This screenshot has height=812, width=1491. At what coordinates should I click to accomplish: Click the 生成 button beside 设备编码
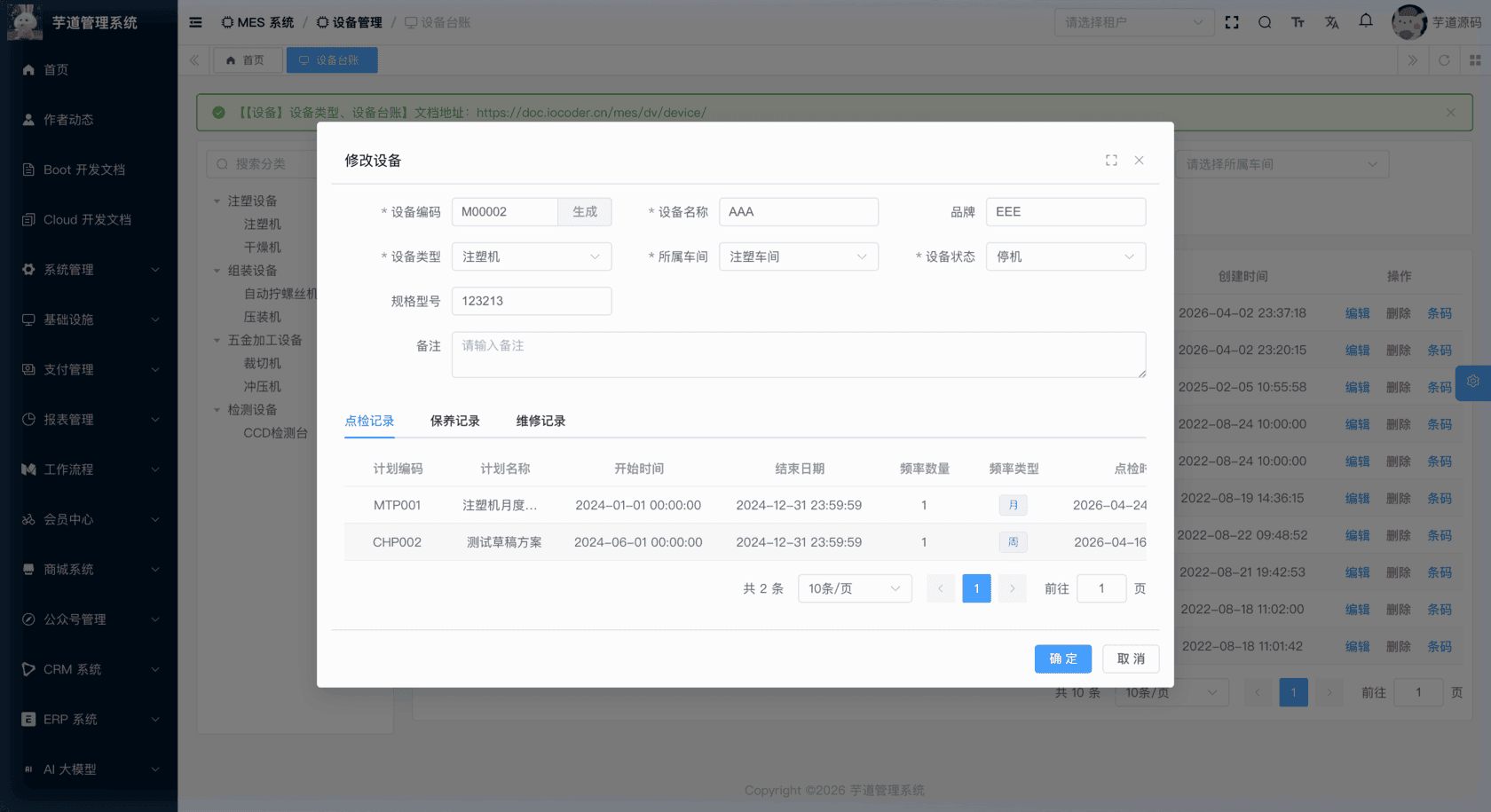(x=585, y=211)
